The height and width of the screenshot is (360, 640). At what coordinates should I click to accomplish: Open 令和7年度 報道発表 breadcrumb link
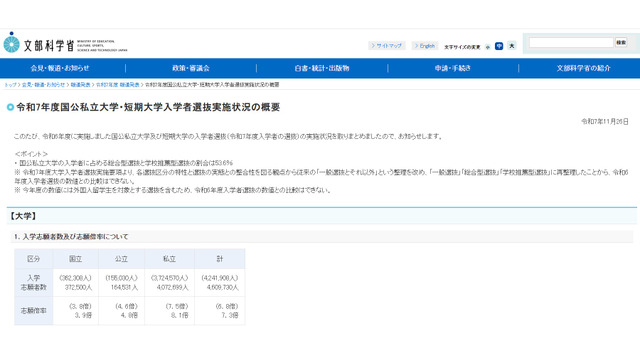(x=118, y=84)
